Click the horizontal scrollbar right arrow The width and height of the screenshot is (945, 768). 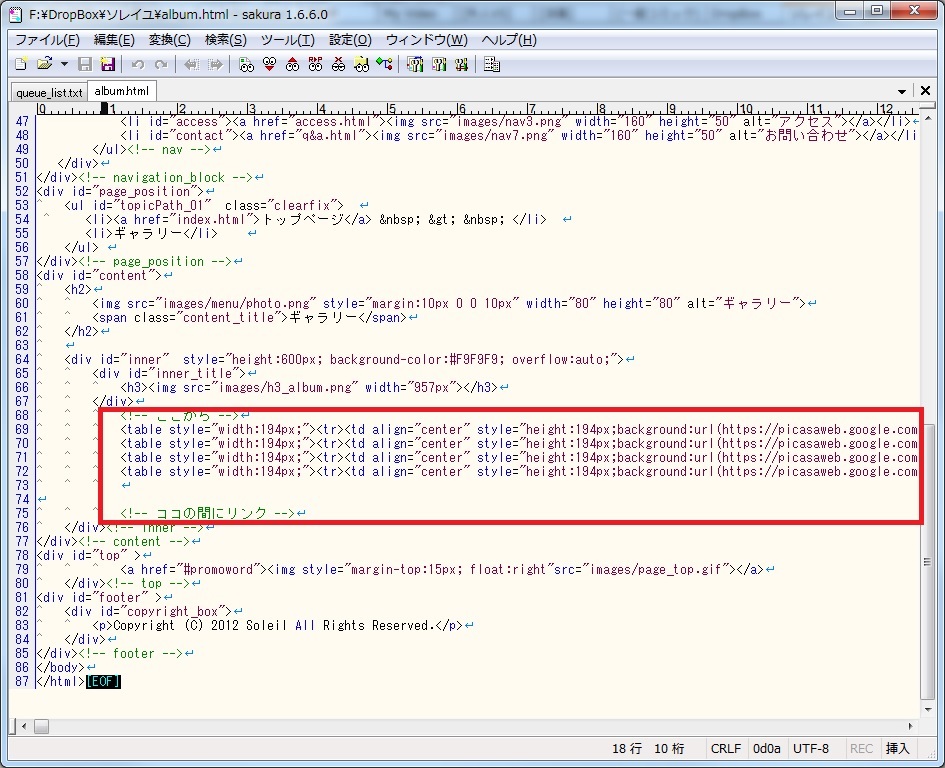[x=911, y=726]
